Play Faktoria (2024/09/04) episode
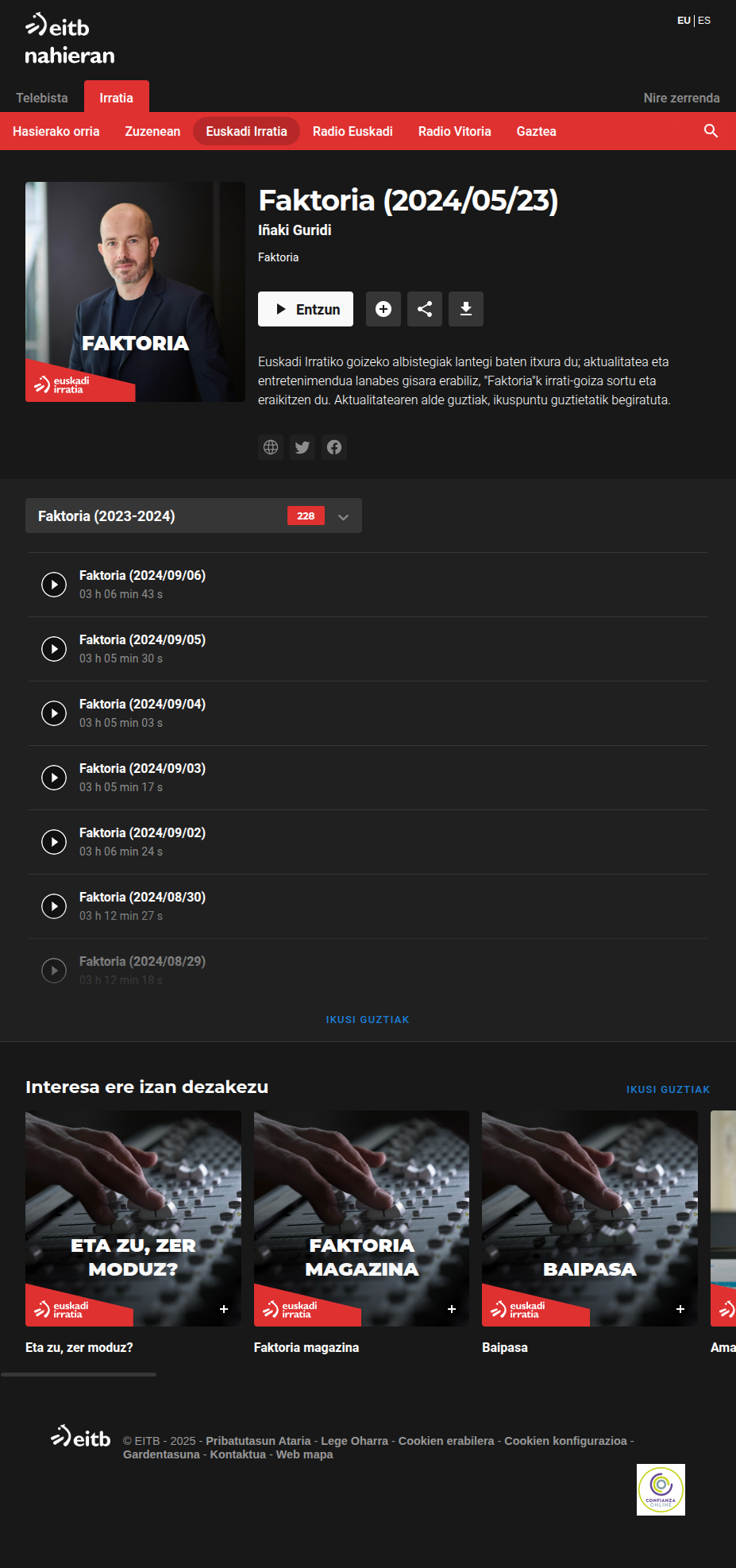The width and height of the screenshot is (736, 1568). pyautogui.click(x=54, y=713)
